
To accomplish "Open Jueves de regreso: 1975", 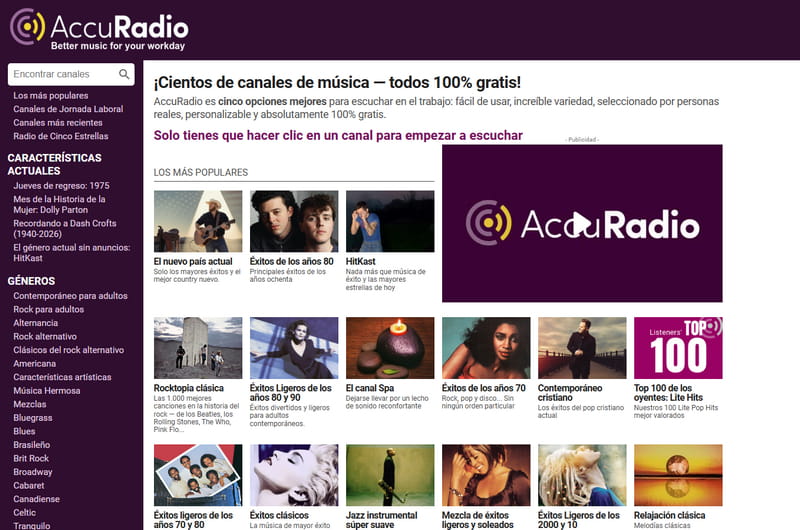I will click(x=61, y=185).
